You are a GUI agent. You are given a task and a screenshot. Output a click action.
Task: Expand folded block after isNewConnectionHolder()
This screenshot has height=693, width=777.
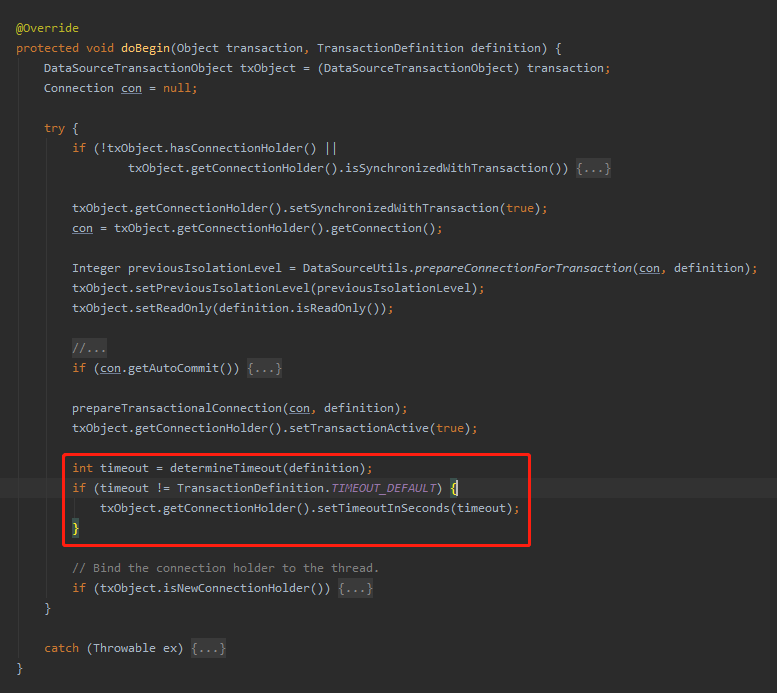(355, 588)
